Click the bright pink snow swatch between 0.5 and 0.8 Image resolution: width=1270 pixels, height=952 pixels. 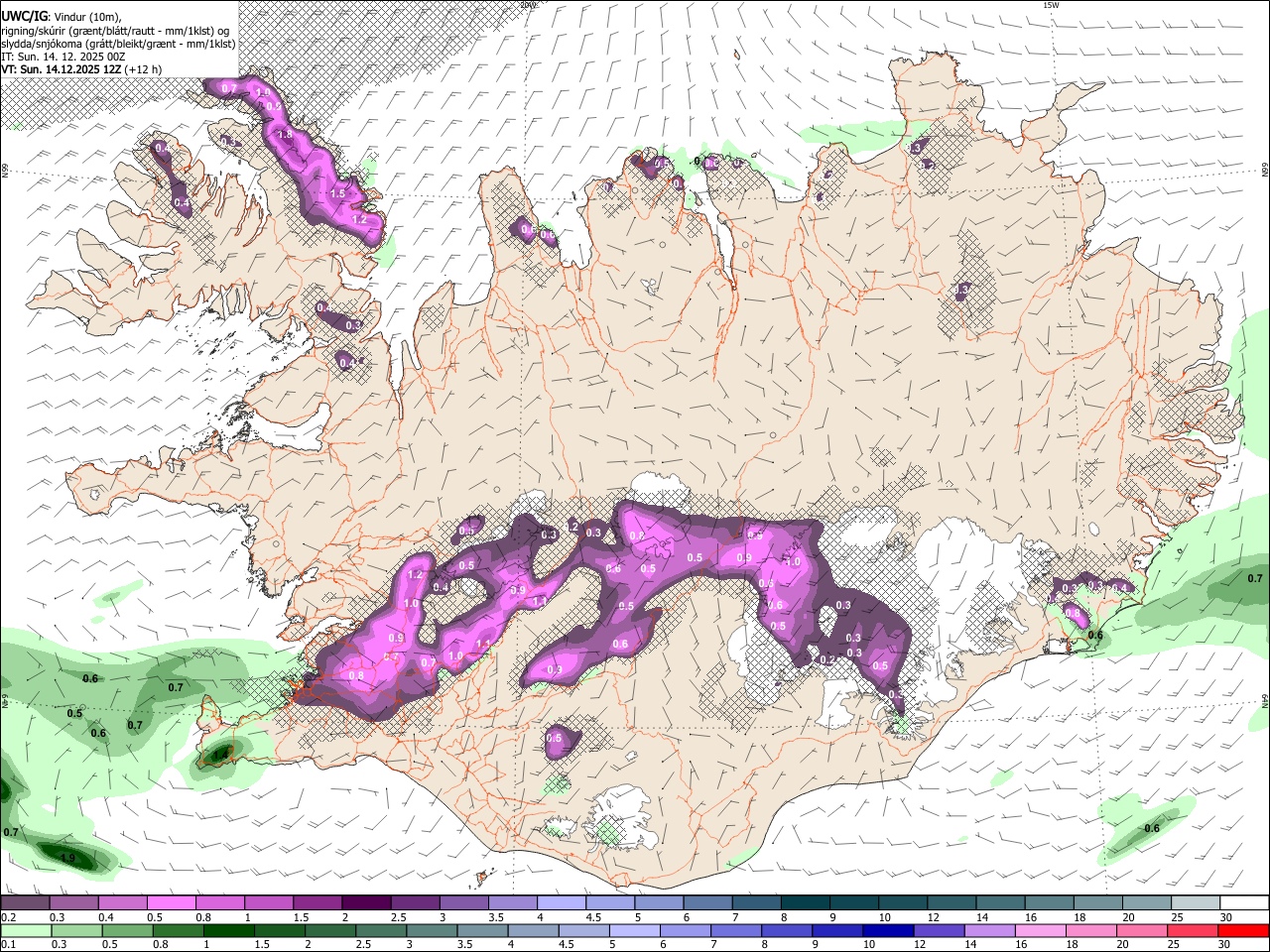pyautogui.click(x=171, y=903)
